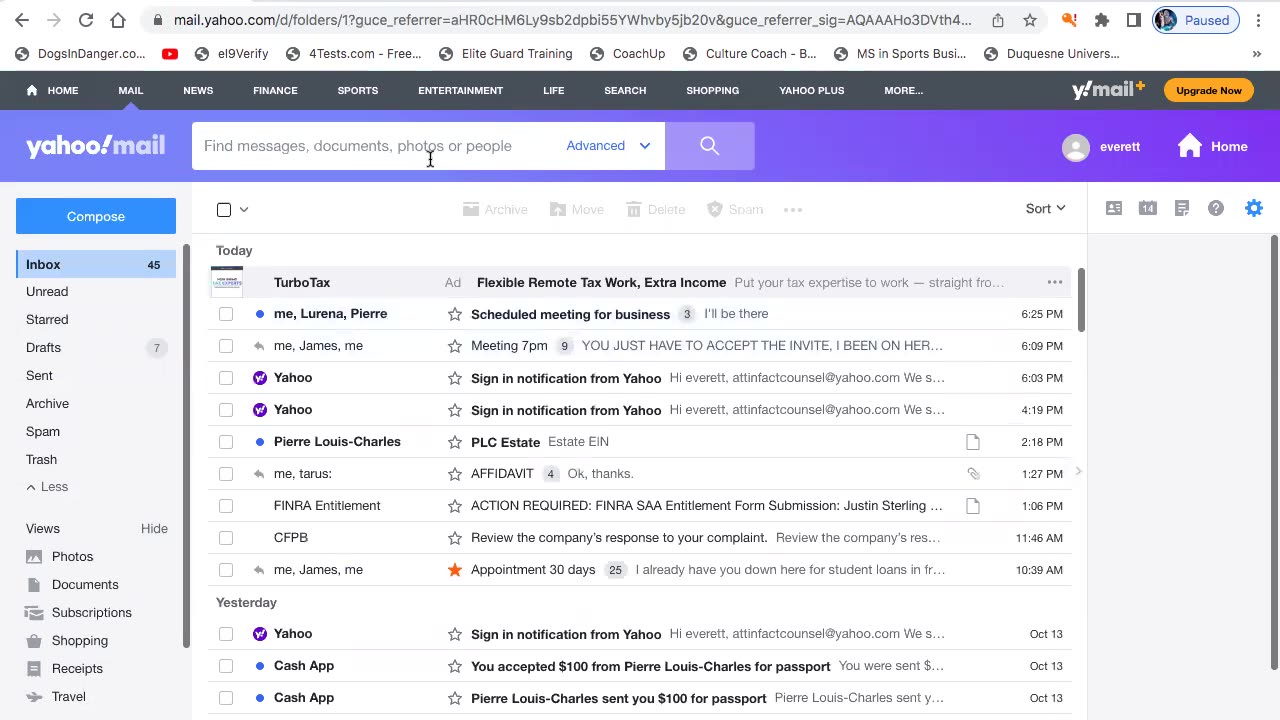Click the right panel scrollbar
The width and height of the screenshot is (1280, 720).
pos(1274,450)
